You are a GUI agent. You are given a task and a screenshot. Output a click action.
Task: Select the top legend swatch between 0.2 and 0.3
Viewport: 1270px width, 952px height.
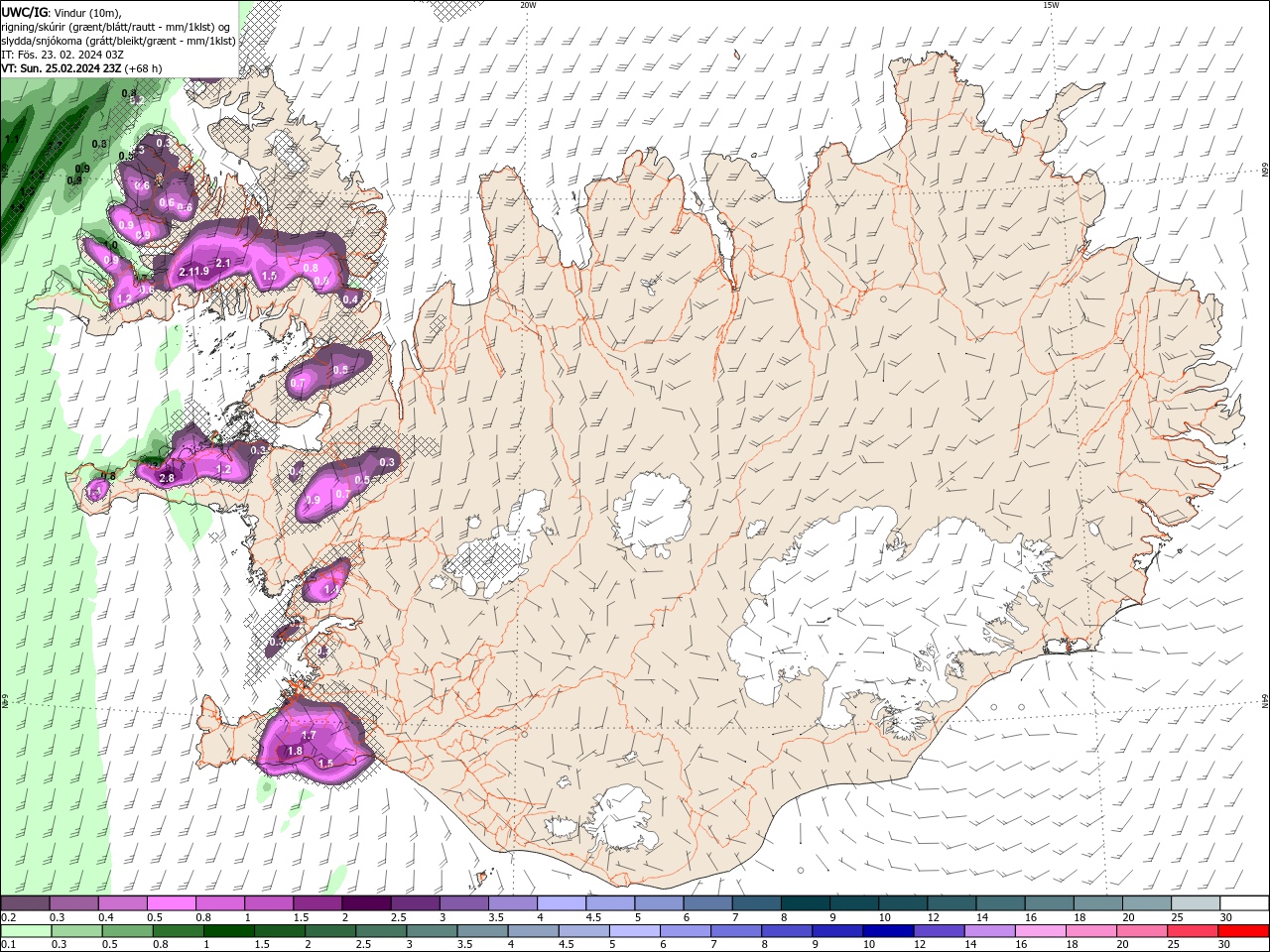tap(26, 904)
